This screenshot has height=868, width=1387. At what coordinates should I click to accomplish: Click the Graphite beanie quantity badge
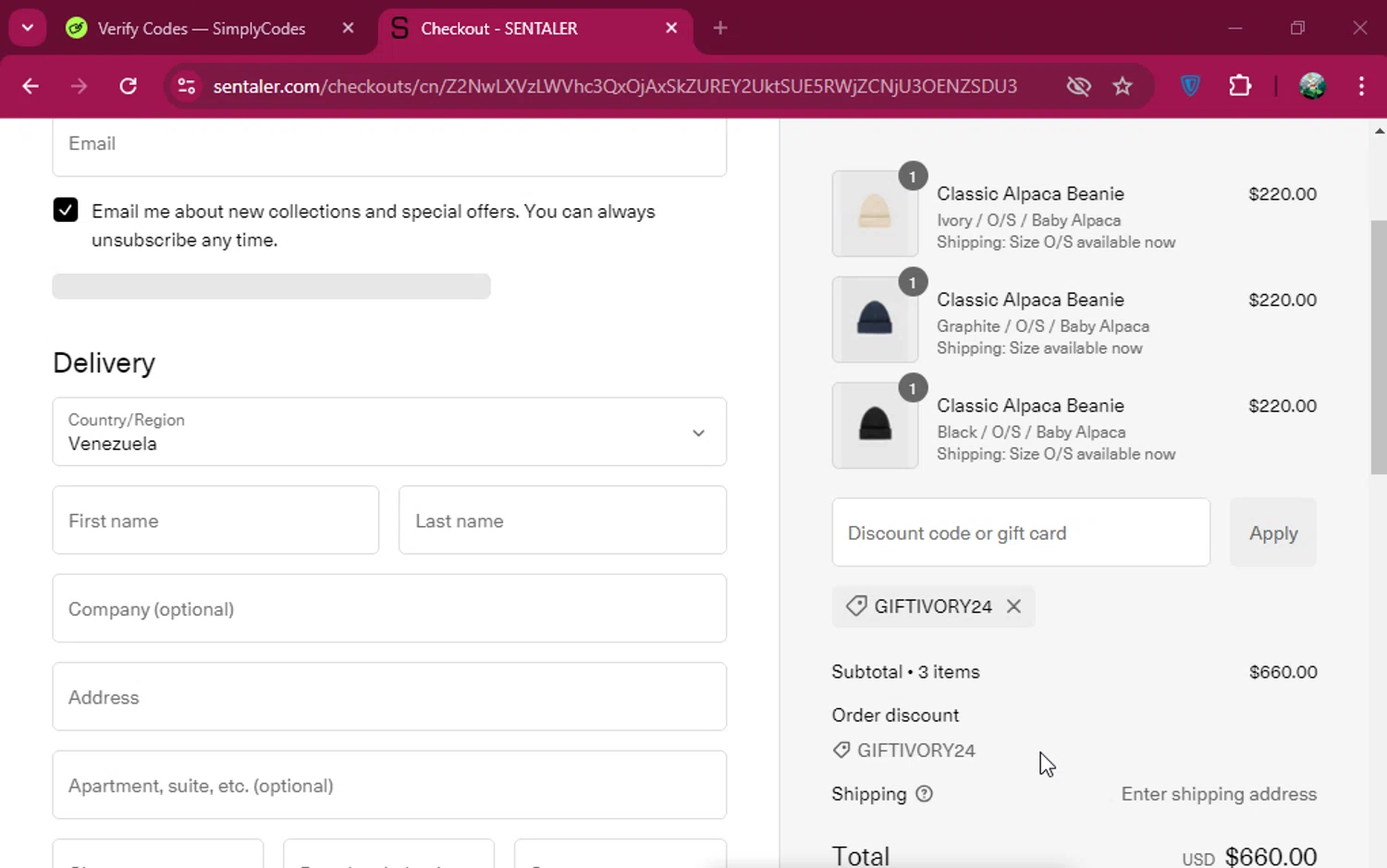913,283
